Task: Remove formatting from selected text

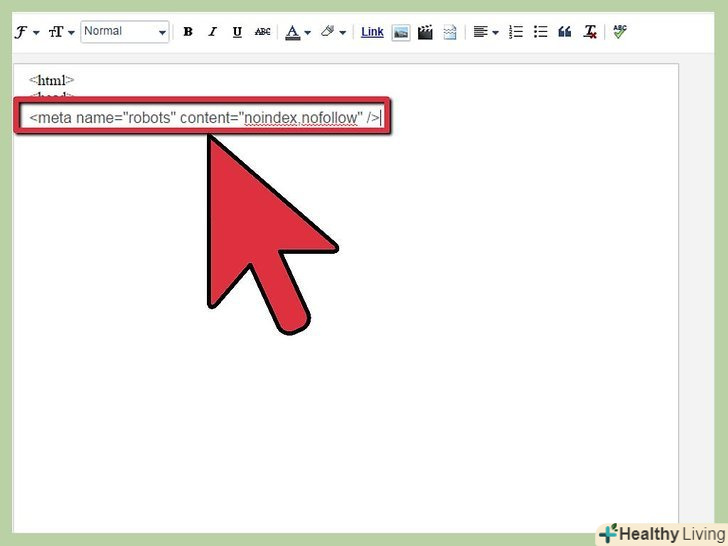Action: click(590, 32)
